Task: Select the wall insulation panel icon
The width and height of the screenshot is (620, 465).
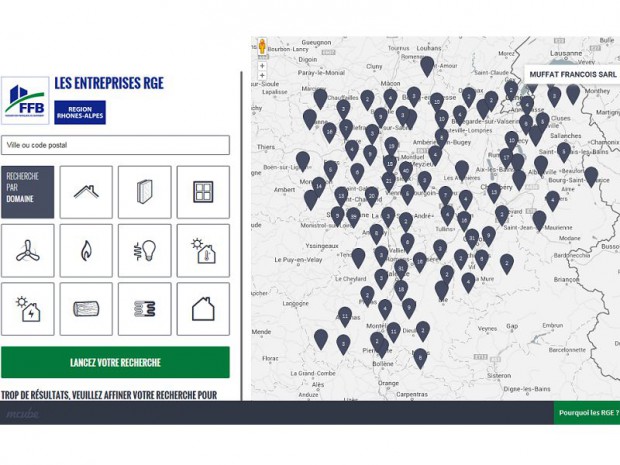Action: tap(145, 192)
